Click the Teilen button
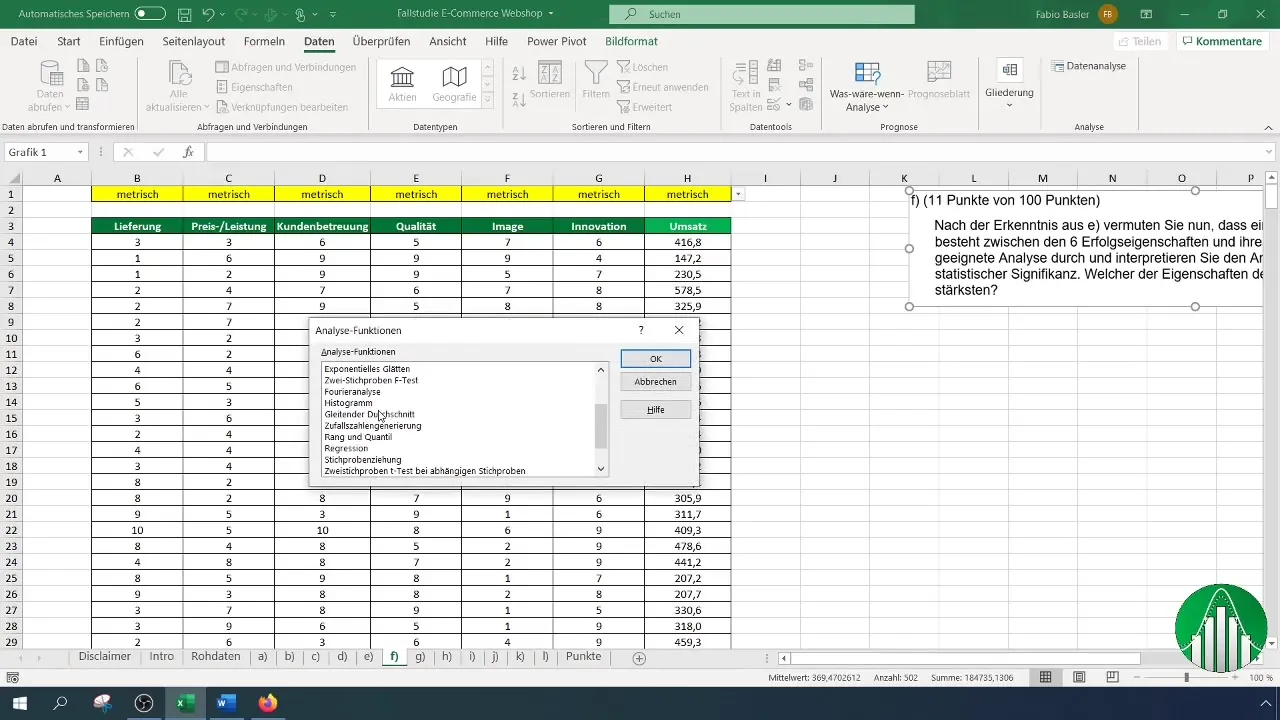This screenshot has height=720, width=1280. pos(1138,41)
